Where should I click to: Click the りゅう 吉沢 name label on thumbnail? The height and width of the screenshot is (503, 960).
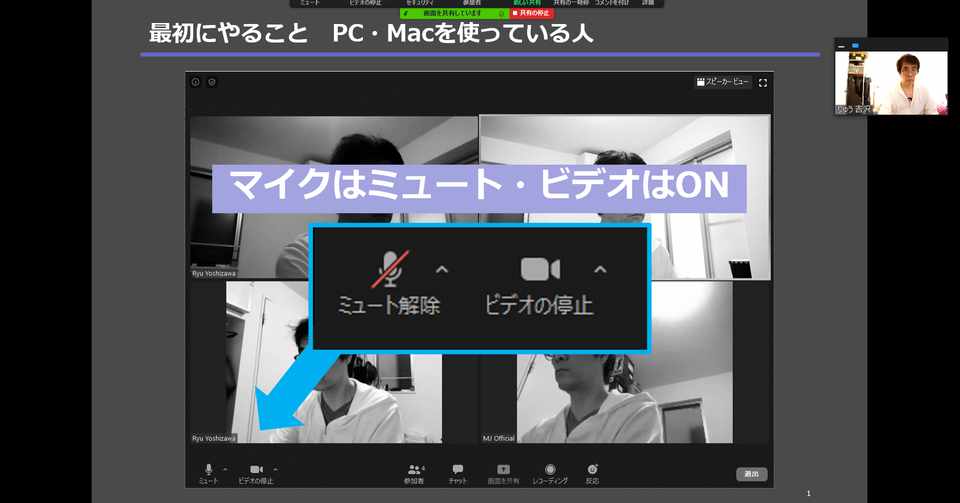pyautogui.click(x=853, y=110)
